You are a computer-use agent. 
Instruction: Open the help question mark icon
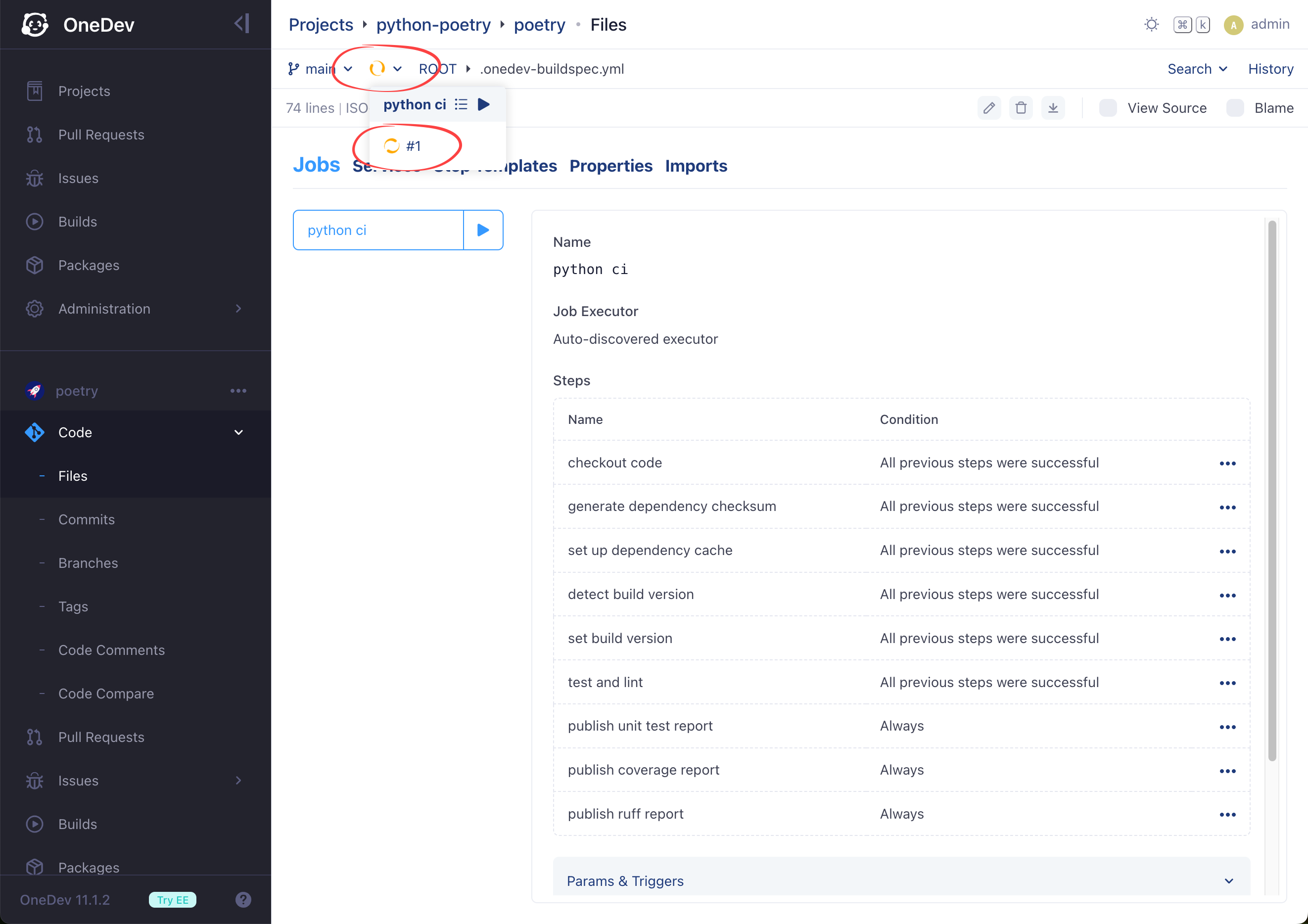[x=243, y=899]
